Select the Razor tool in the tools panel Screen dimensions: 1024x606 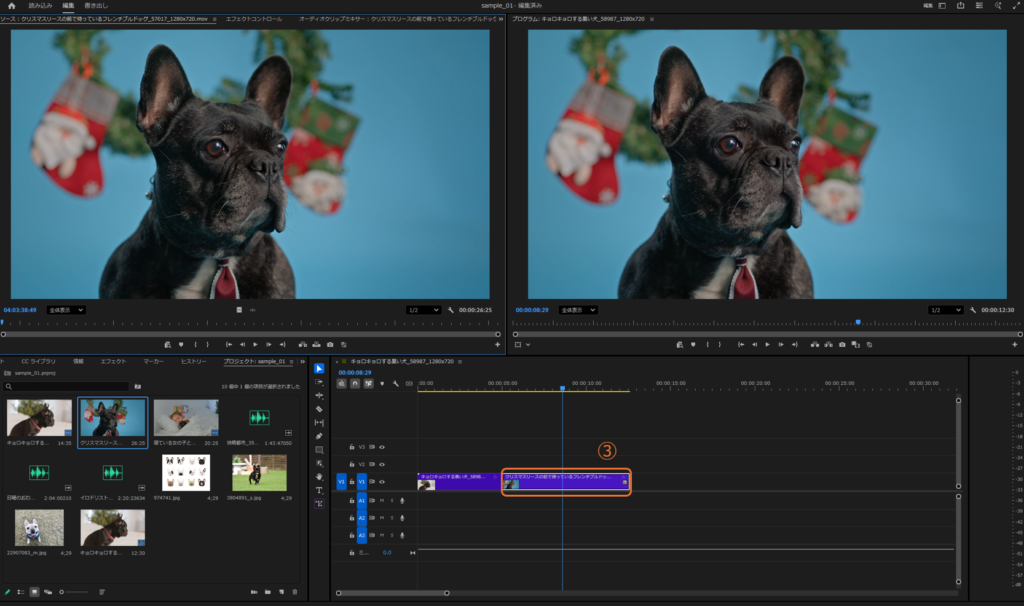(x=319, y=409)
